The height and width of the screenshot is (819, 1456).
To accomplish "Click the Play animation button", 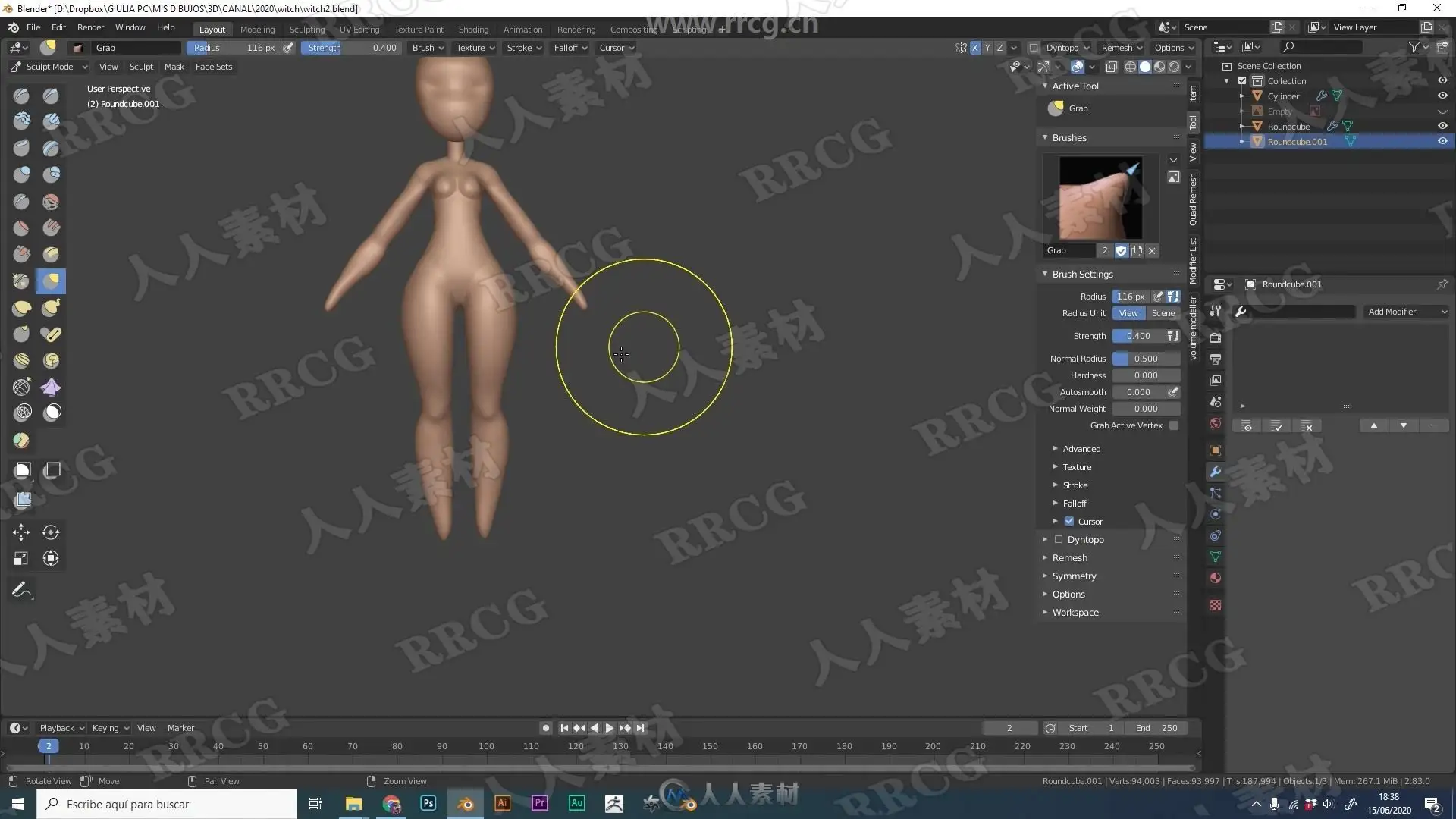I will coord(609,728).
